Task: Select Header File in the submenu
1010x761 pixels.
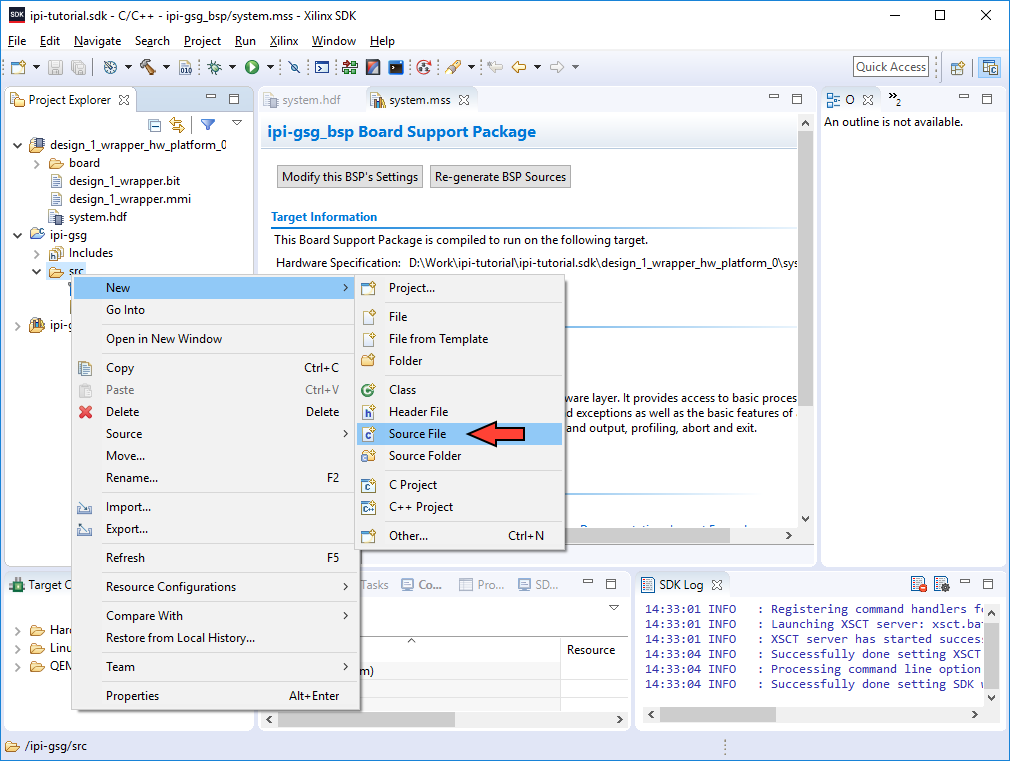Action: point(460,412)
